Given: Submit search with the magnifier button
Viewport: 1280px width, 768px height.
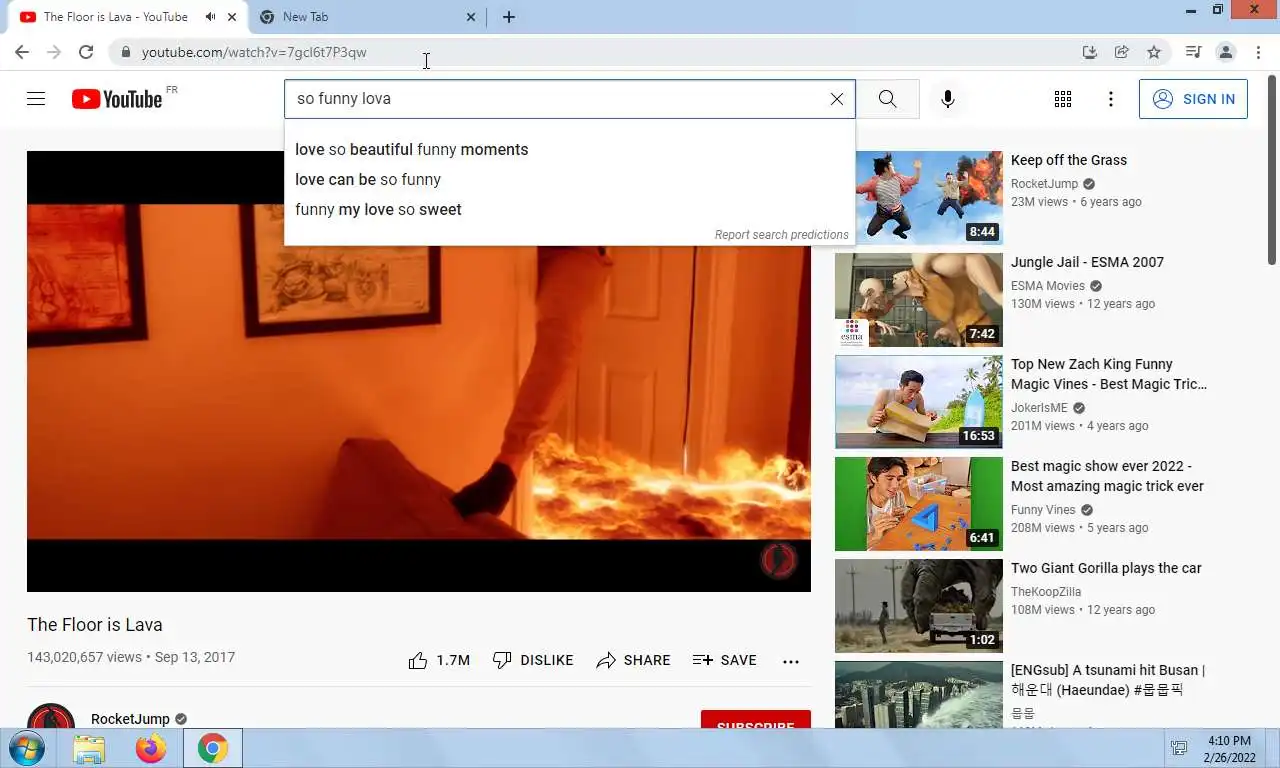Looking at the screenshot, I should pyautogui.click(x=888, y=99).
